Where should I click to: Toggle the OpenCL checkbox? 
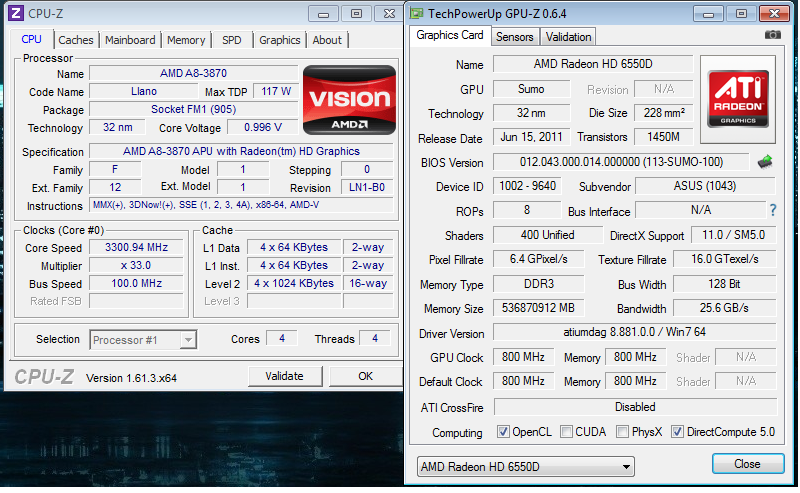coord(503,432)
